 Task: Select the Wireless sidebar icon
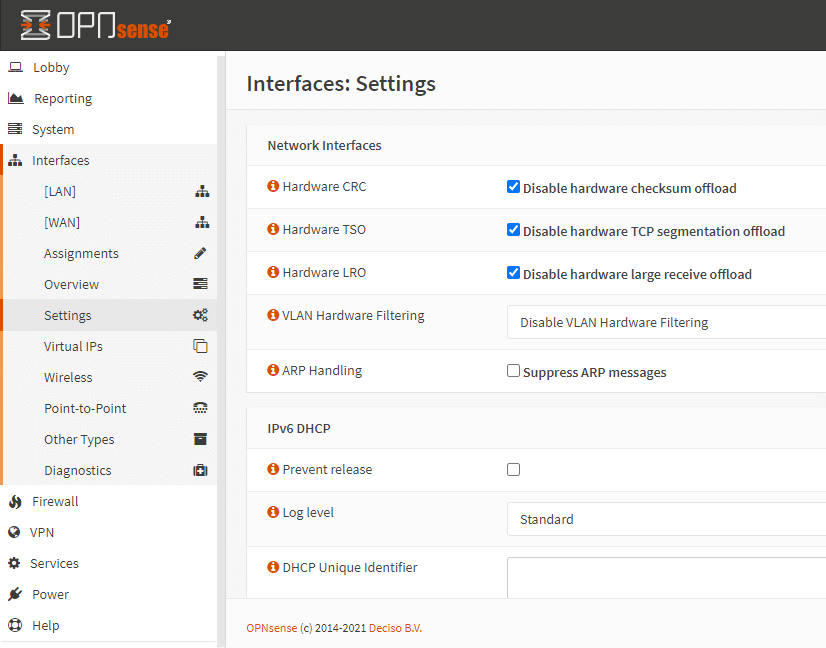[199, 377]
